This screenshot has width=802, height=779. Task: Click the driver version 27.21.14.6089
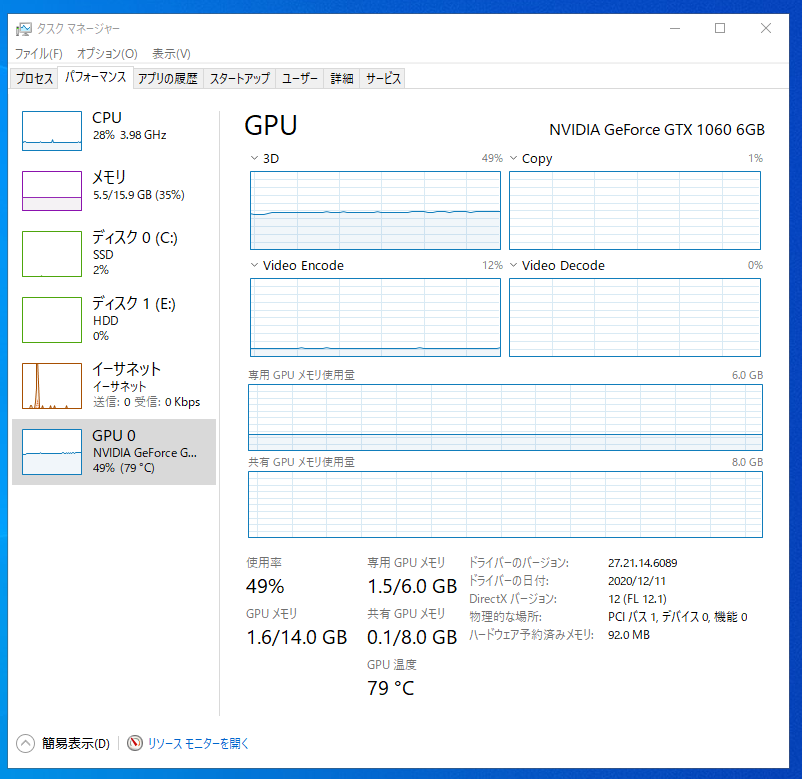(642, 563)
